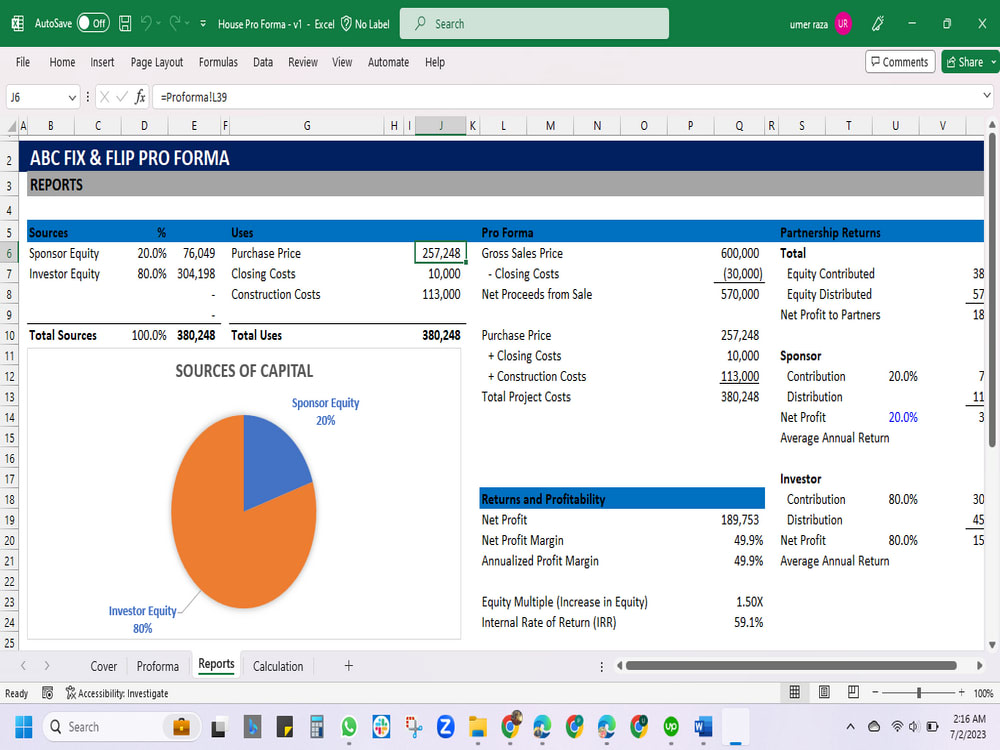Screen dimensions: 1000x750
Task: Click the formula bar text =Proforma!L39
Action: click(x=194, y=98)
